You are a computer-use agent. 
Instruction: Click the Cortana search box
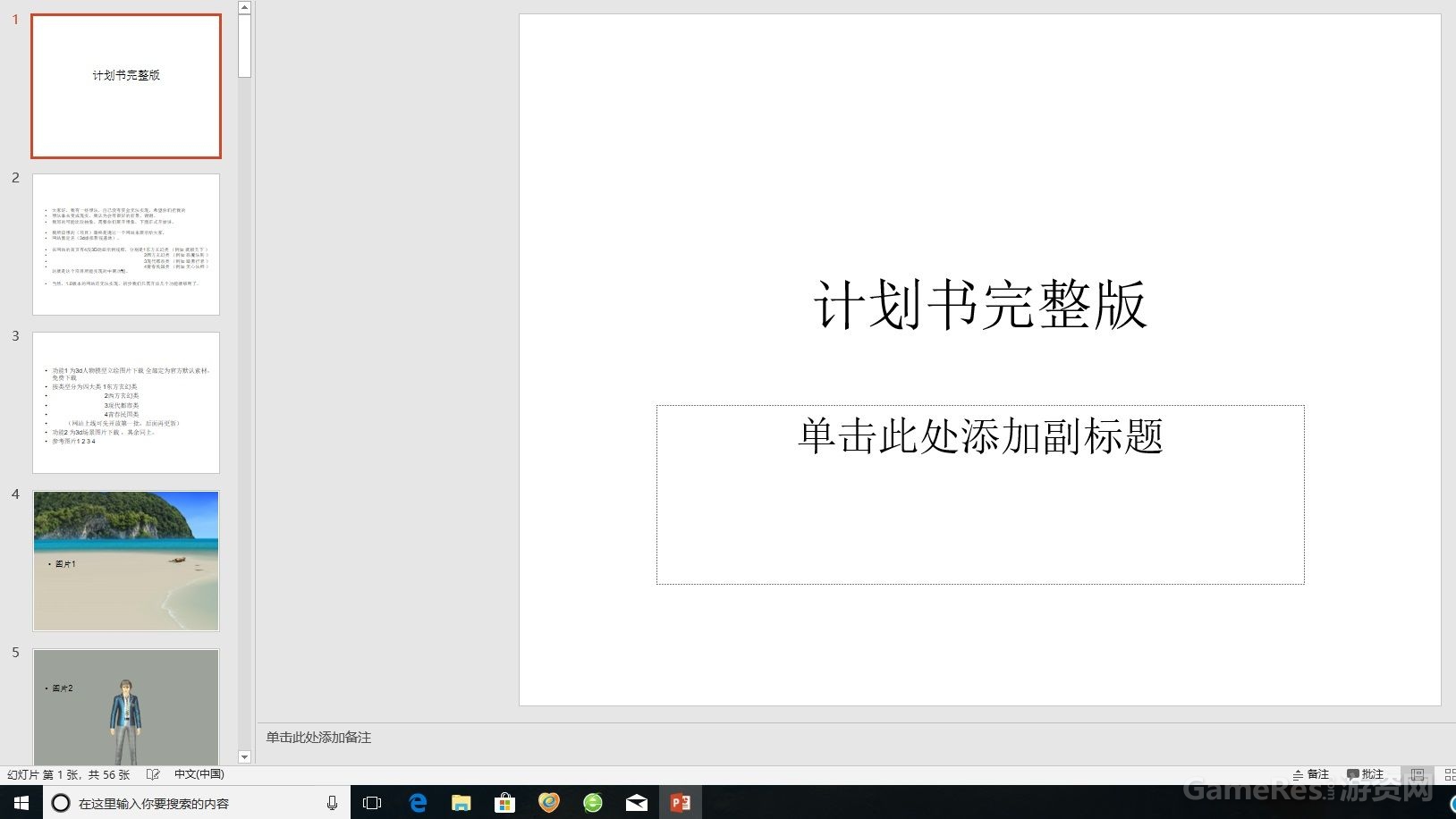197,803
